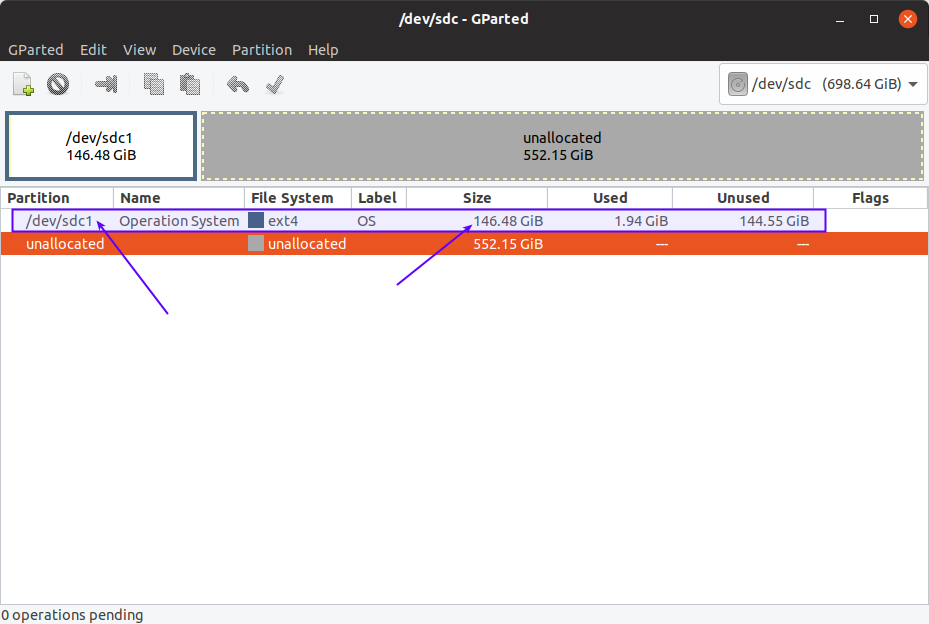929x624 pixels.
Task: Click the Resize/Move partition icon
Action: tap(105, 85)
